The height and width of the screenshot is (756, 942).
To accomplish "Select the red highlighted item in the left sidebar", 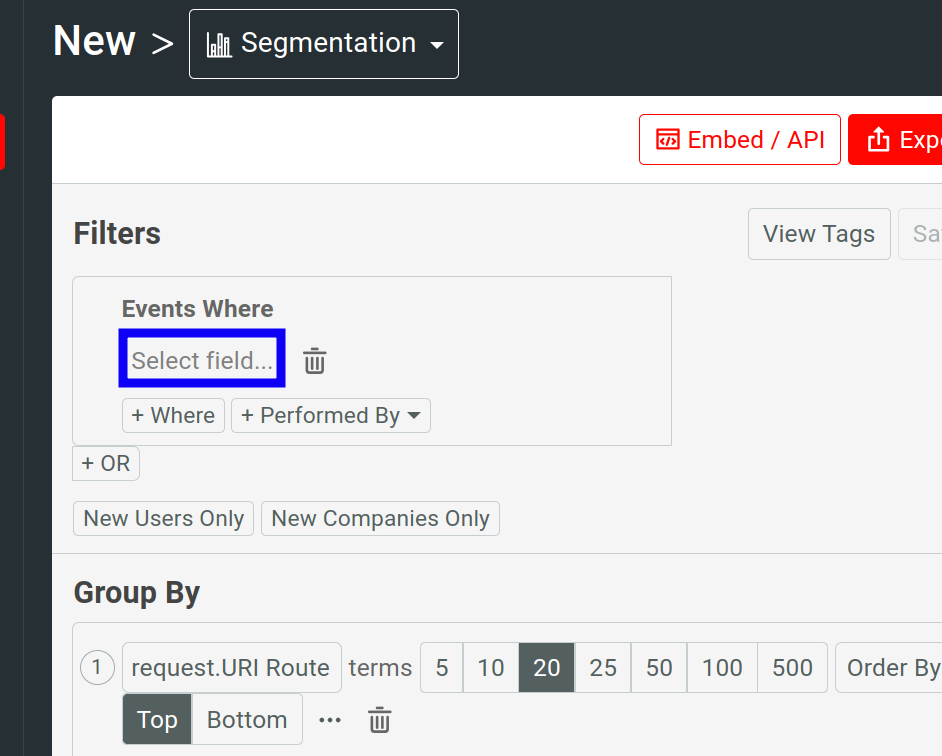I will 4,142.
